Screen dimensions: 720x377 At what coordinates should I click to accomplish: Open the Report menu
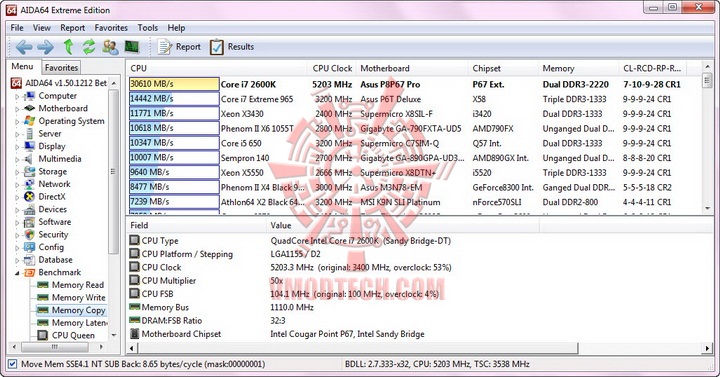click(x=73, y=28)
